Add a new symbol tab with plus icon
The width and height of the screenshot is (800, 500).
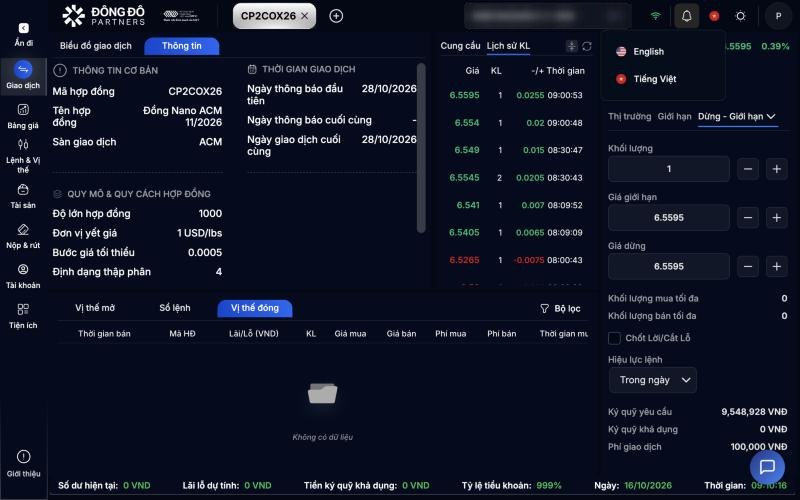pyautogui.click(x=336, y=16)
